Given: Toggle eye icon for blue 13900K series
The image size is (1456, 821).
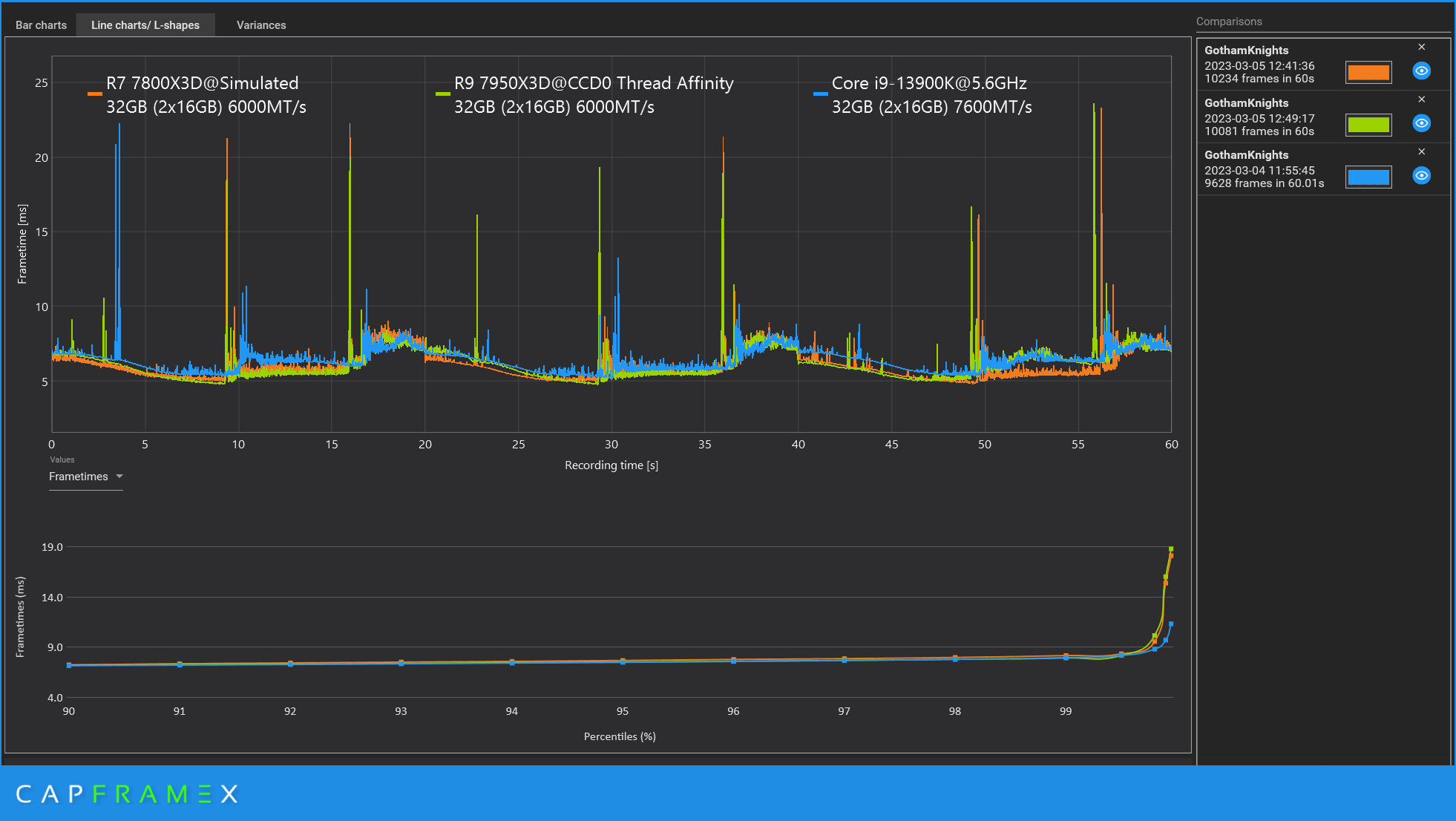Looking at the screenshot, I should 1421,176.
